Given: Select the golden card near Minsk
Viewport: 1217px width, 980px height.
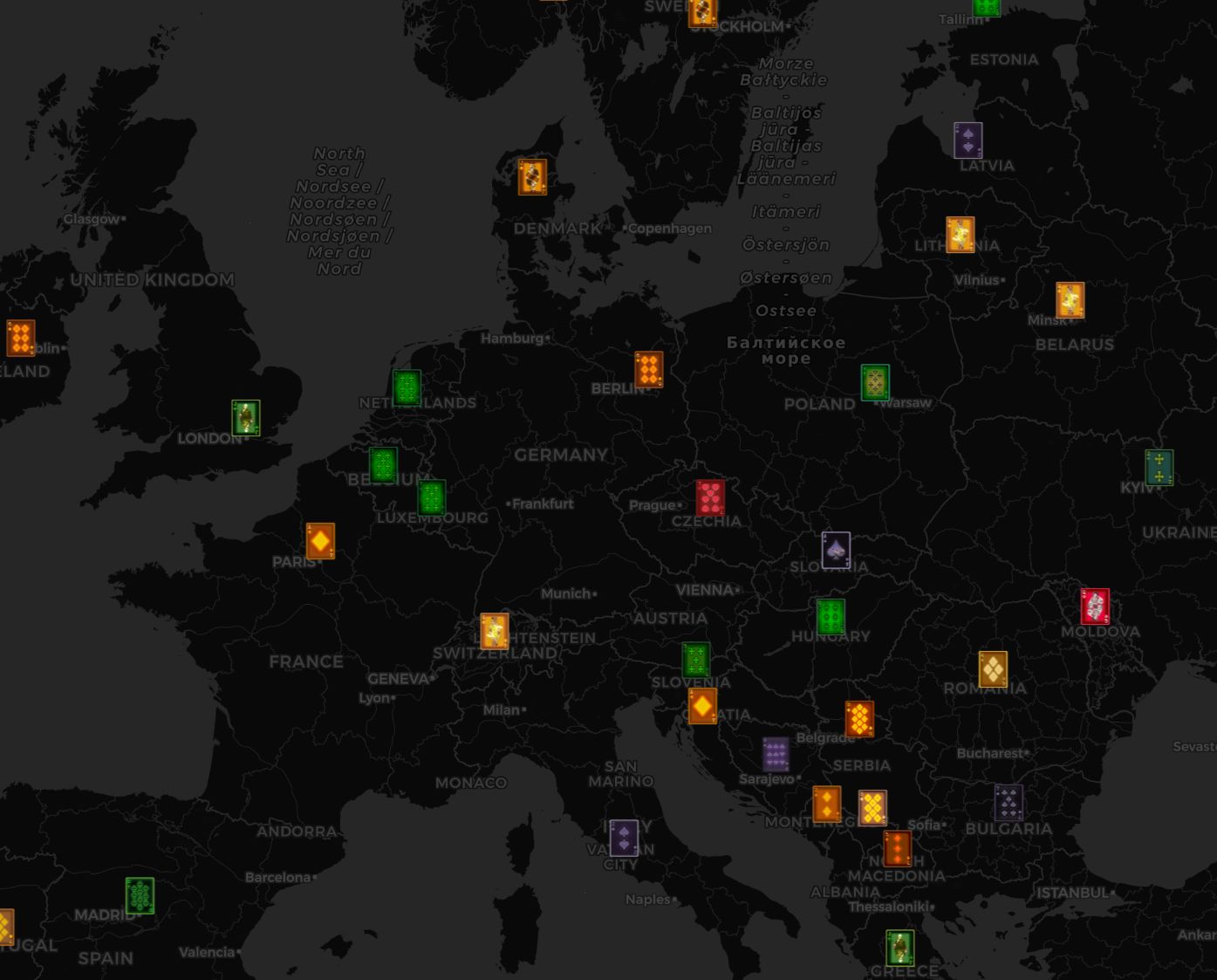Looking at the screenshot, I should [x=1070, y=300].
